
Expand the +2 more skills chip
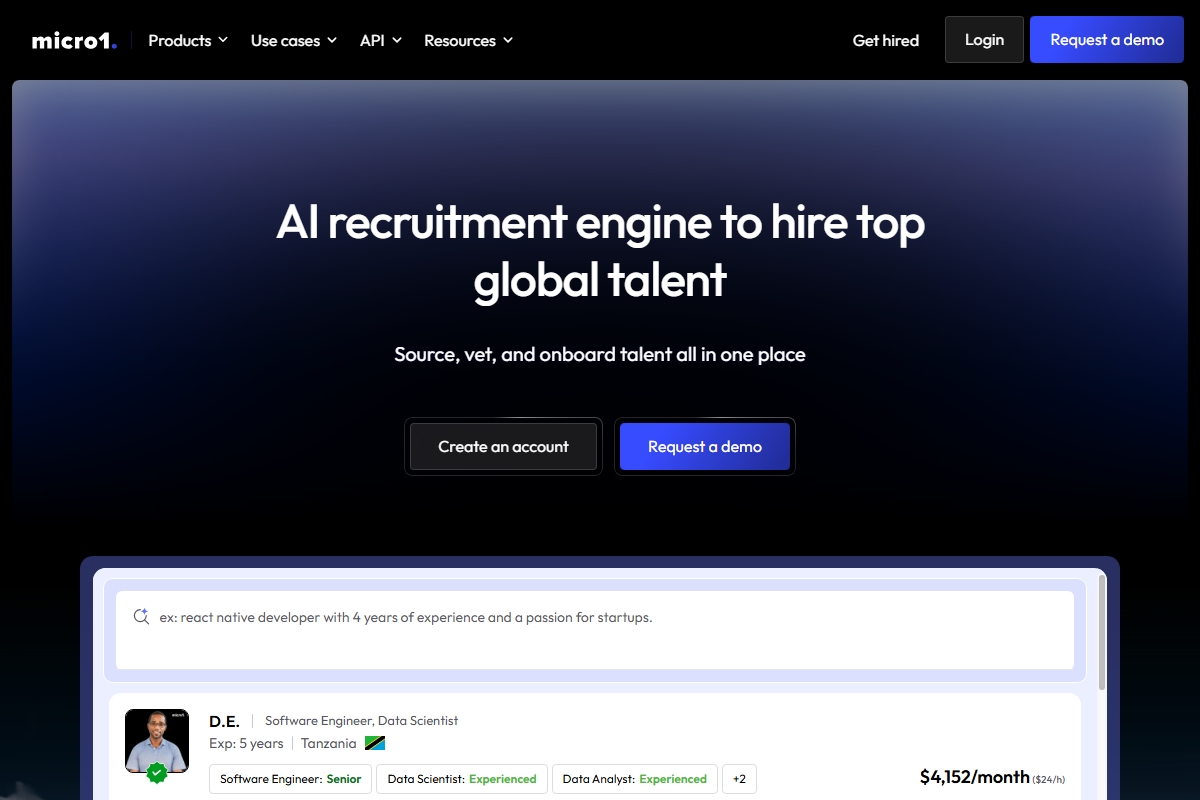tap(739, 779)
